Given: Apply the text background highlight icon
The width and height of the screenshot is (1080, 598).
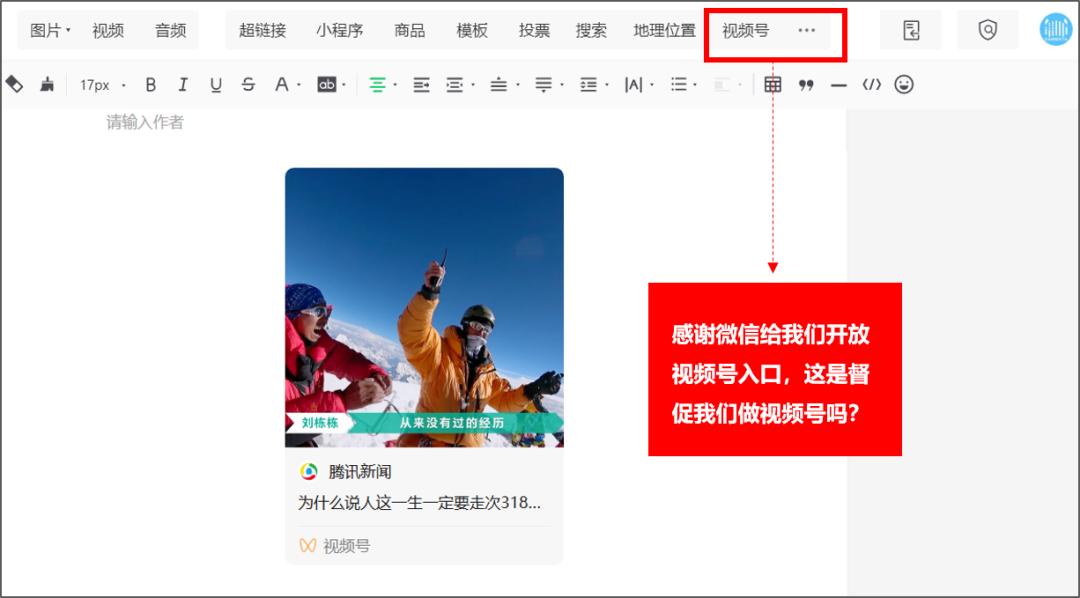Looking at the screenshot, I should click(326, 85).
